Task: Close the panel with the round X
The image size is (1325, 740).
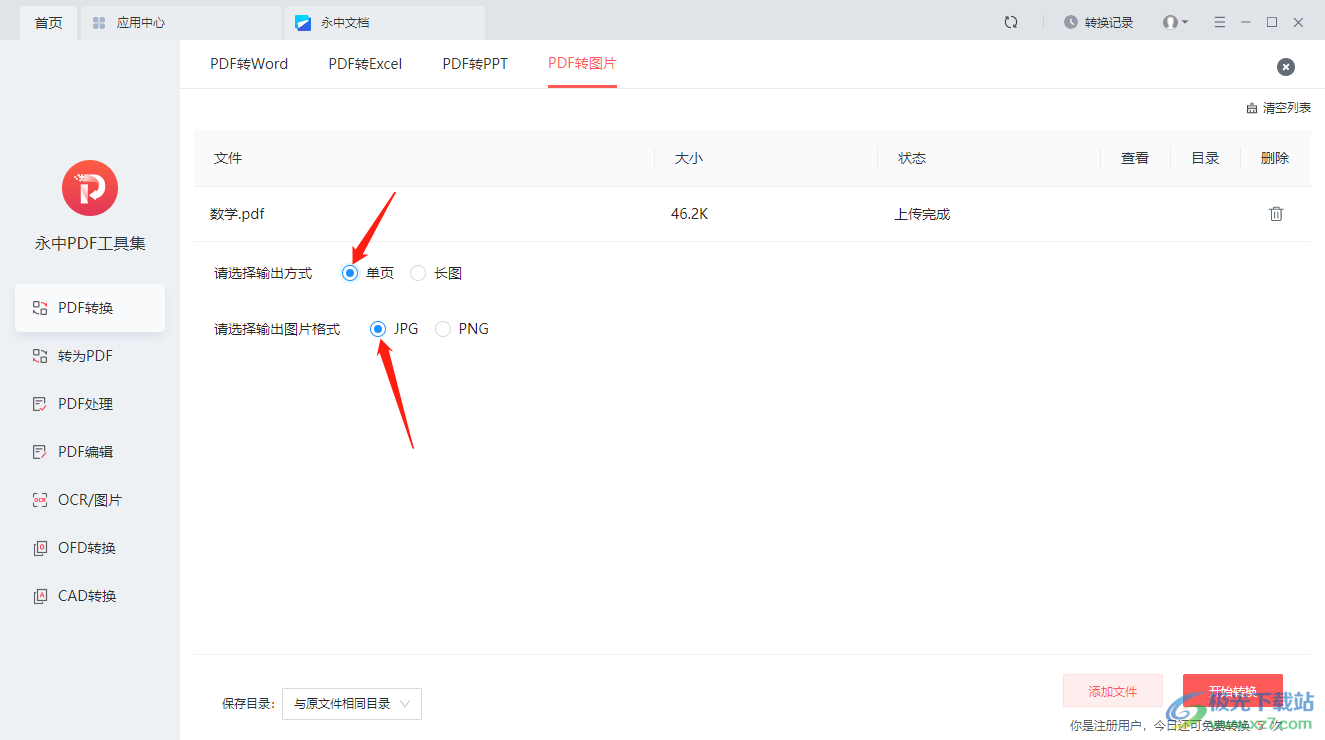Action: click(x=1286, y=67)
